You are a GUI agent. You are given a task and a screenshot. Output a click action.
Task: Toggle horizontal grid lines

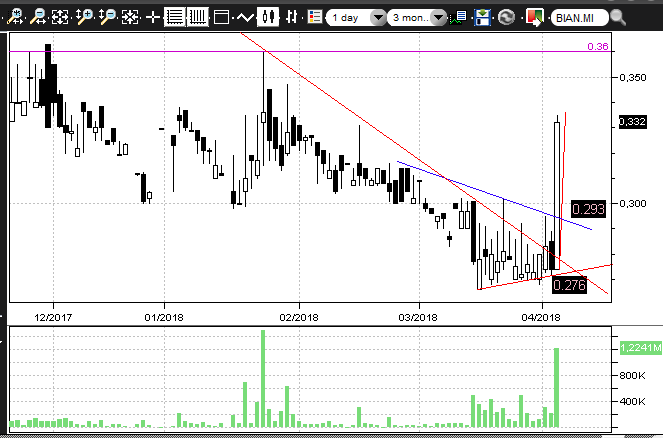pos(174,17)
